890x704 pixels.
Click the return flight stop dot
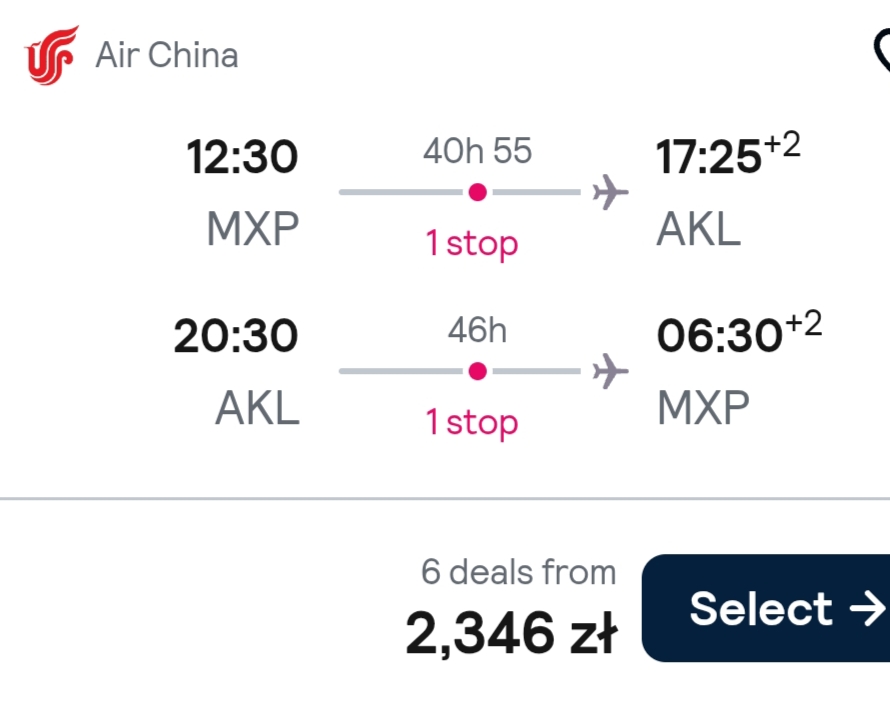477,371
